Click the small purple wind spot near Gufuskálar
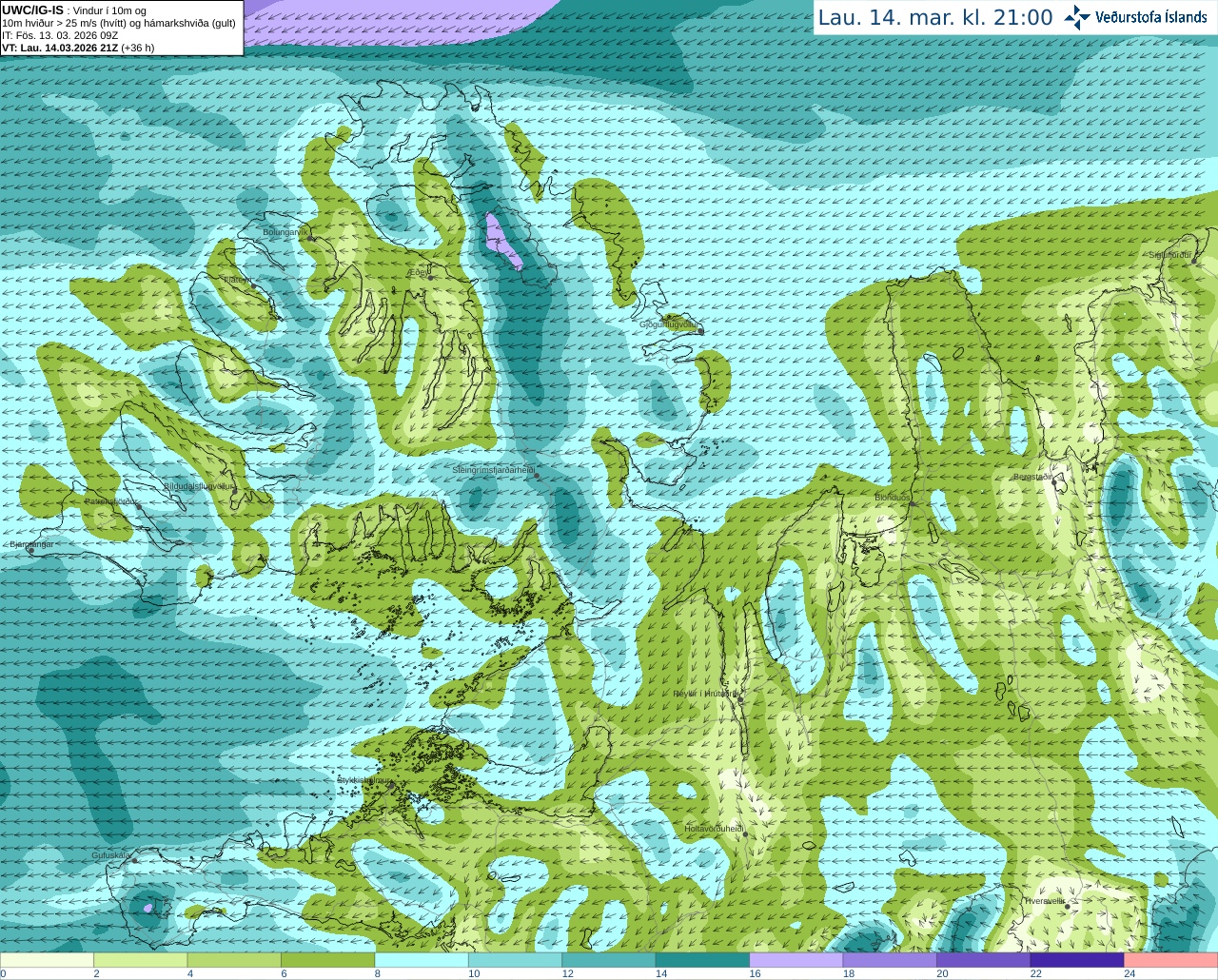 click(147, 909)
